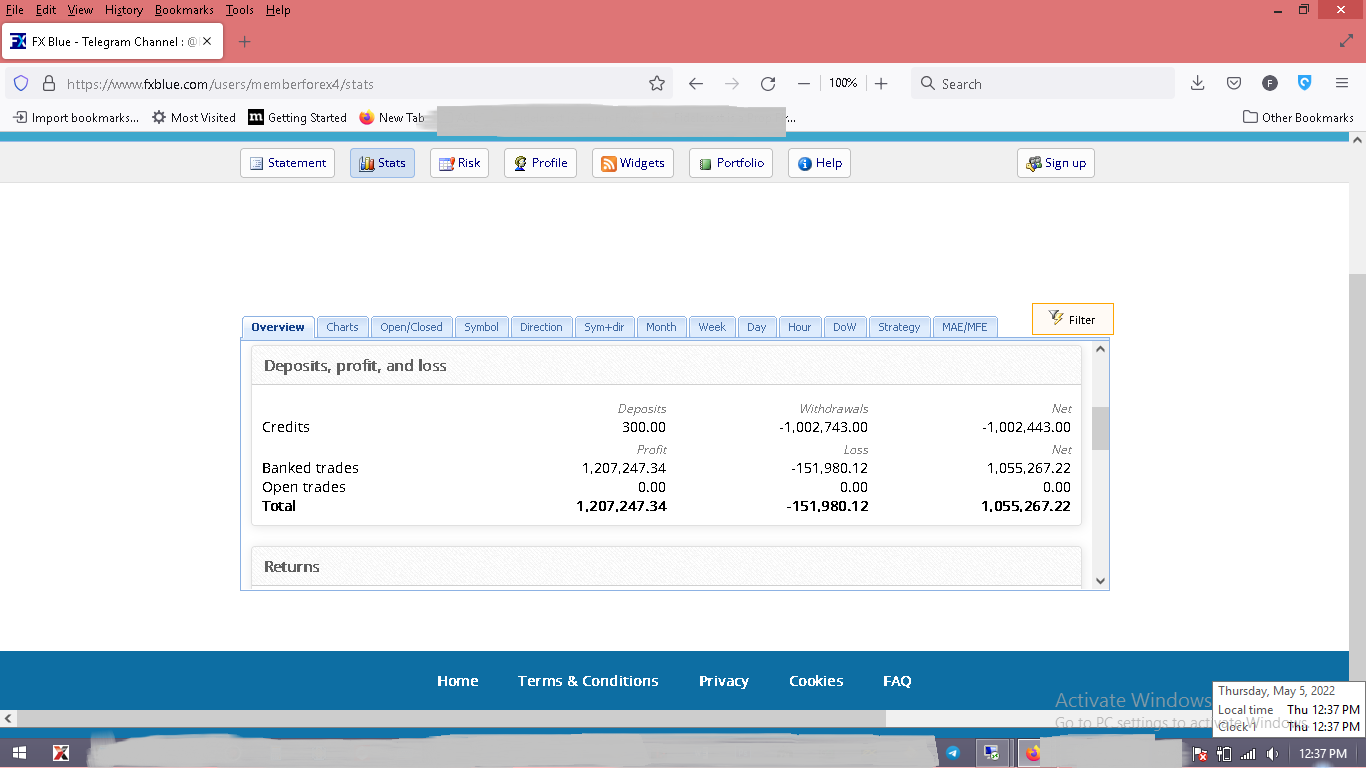Select the MAE/MFE tab
The image size is (1366, 768).
pos(964,327)
